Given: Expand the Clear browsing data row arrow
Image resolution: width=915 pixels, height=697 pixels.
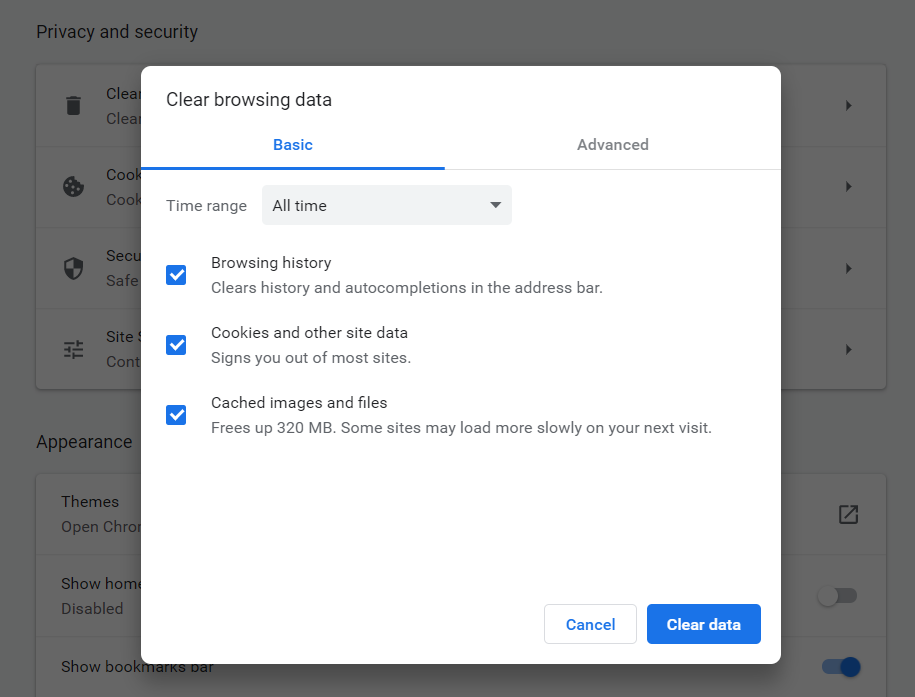Looking at the screenshot, I should 848,105.
